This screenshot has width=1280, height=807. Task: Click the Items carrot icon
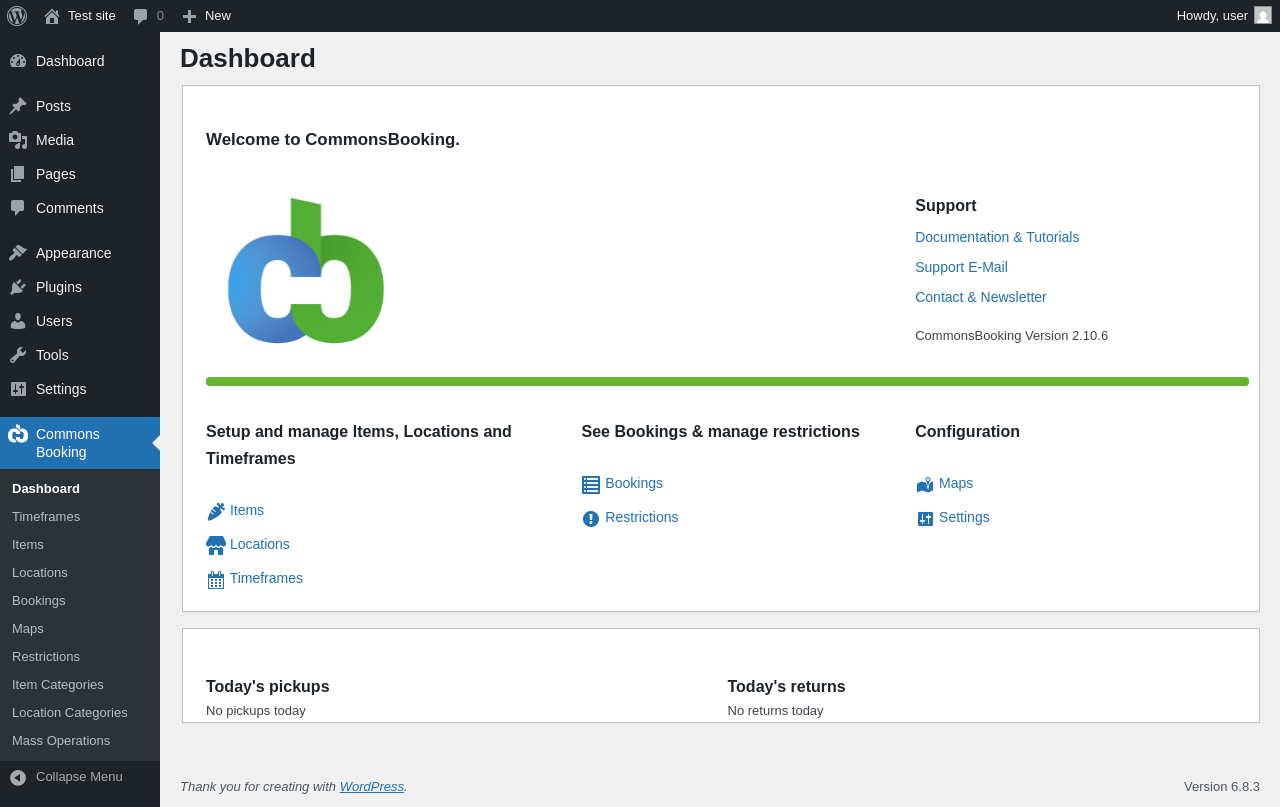coord(216,511)
